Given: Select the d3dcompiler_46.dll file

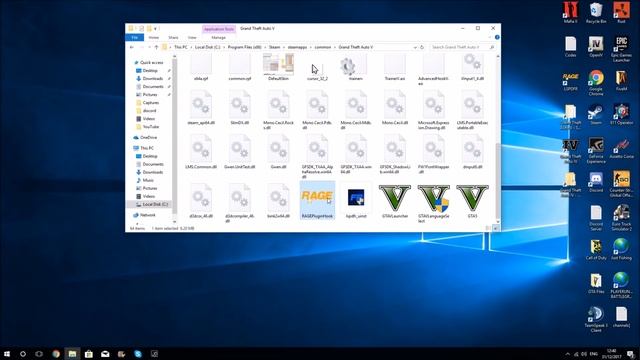Looking at the screenshot, I should (x=240, y=203).
